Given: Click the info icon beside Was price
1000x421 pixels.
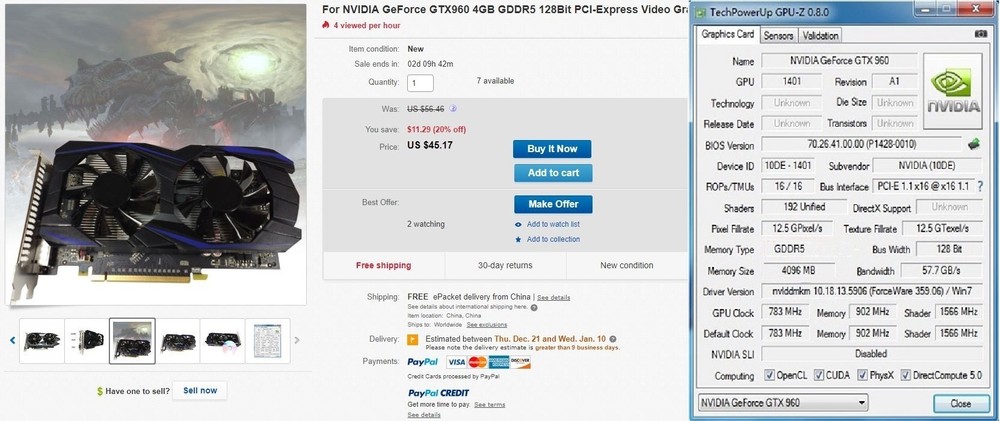Looking at the screenshot, I should point(453,108).
